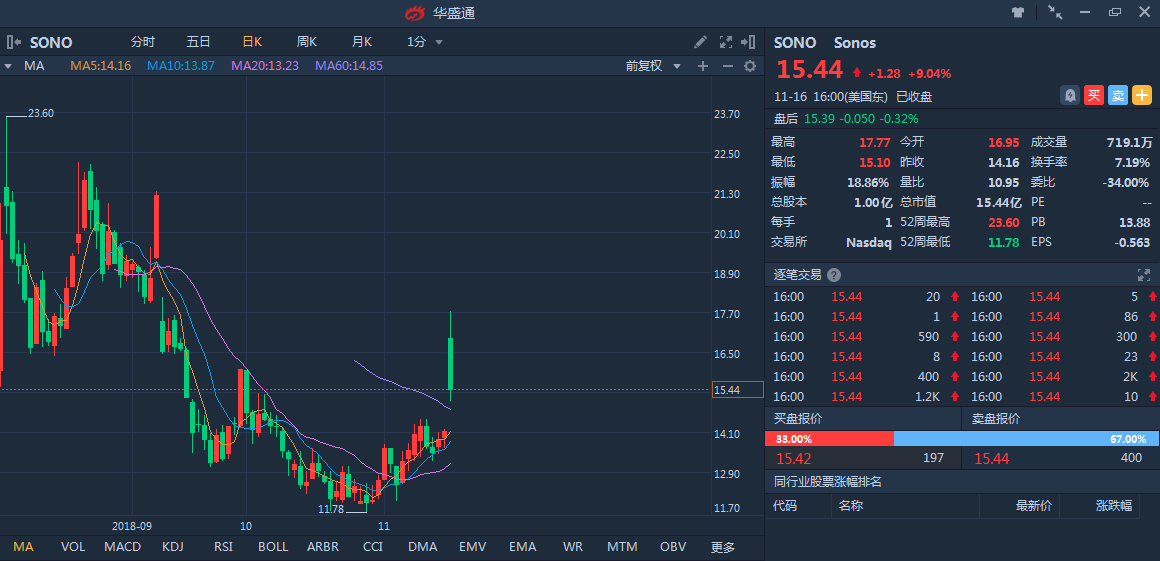Image resolution: width=1160 pixels, height=561 pixels.
Task: Select the MACD indicator tab
Action: click(123, 547)
